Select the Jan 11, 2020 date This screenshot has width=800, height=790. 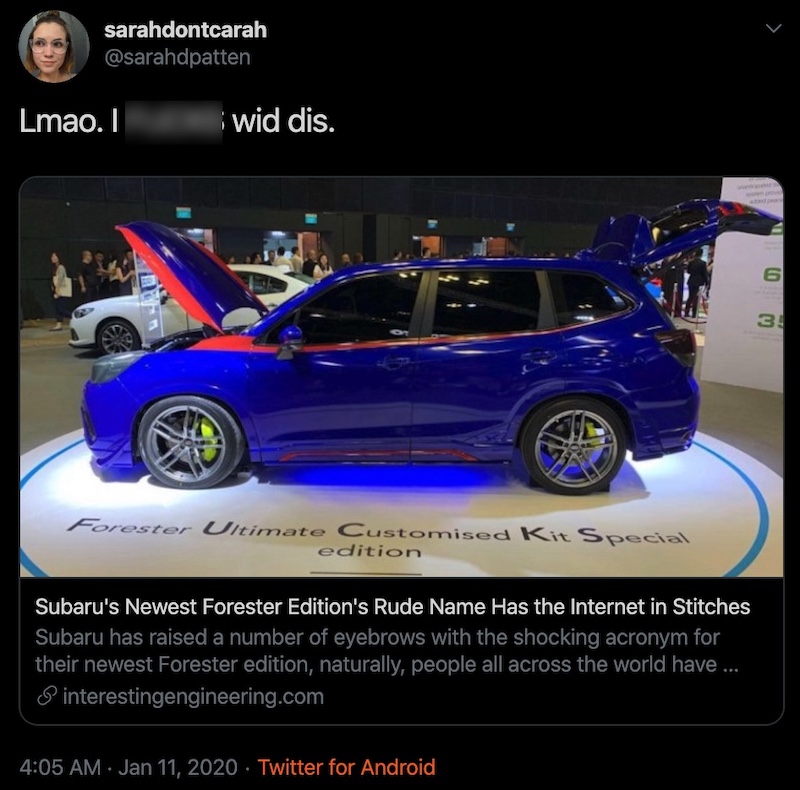click(x=178, y=767)
